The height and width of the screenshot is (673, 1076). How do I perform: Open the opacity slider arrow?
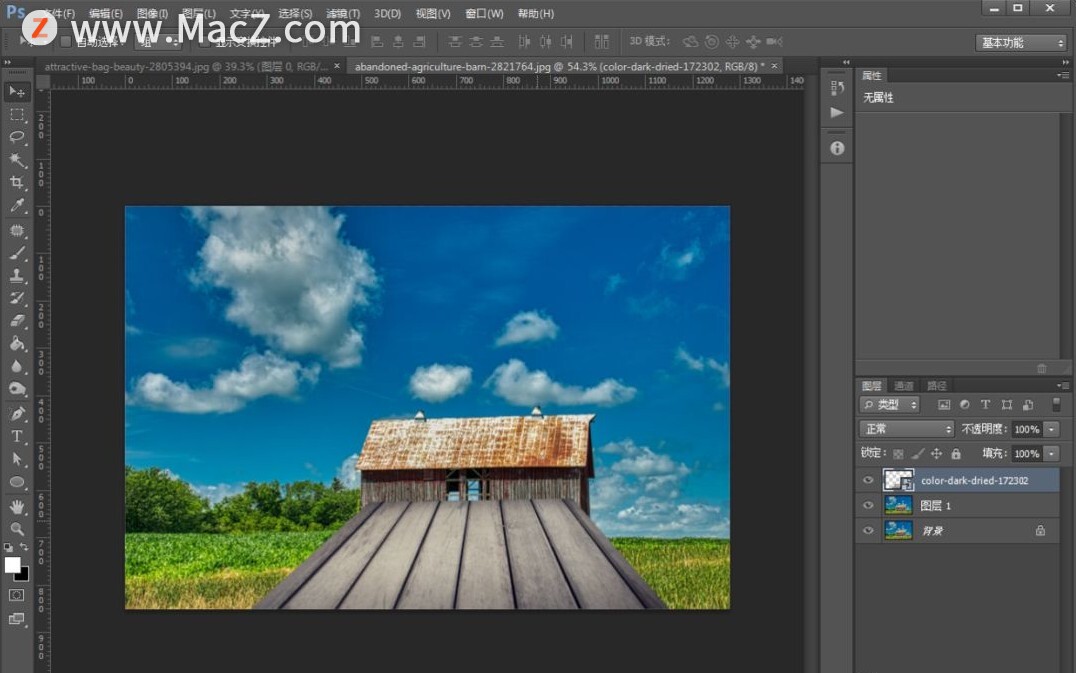coord(1052,429)
